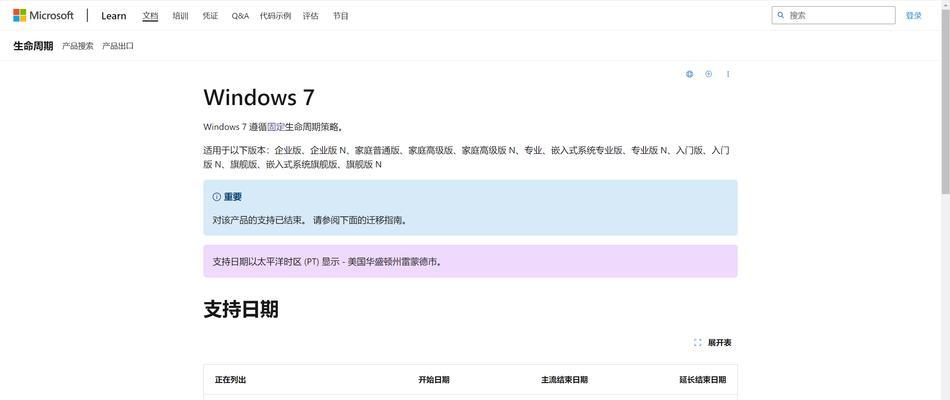Screen dimensions: 950x400
Task: Open the three-dot more actions menu
Action: [x=728, y=74]
